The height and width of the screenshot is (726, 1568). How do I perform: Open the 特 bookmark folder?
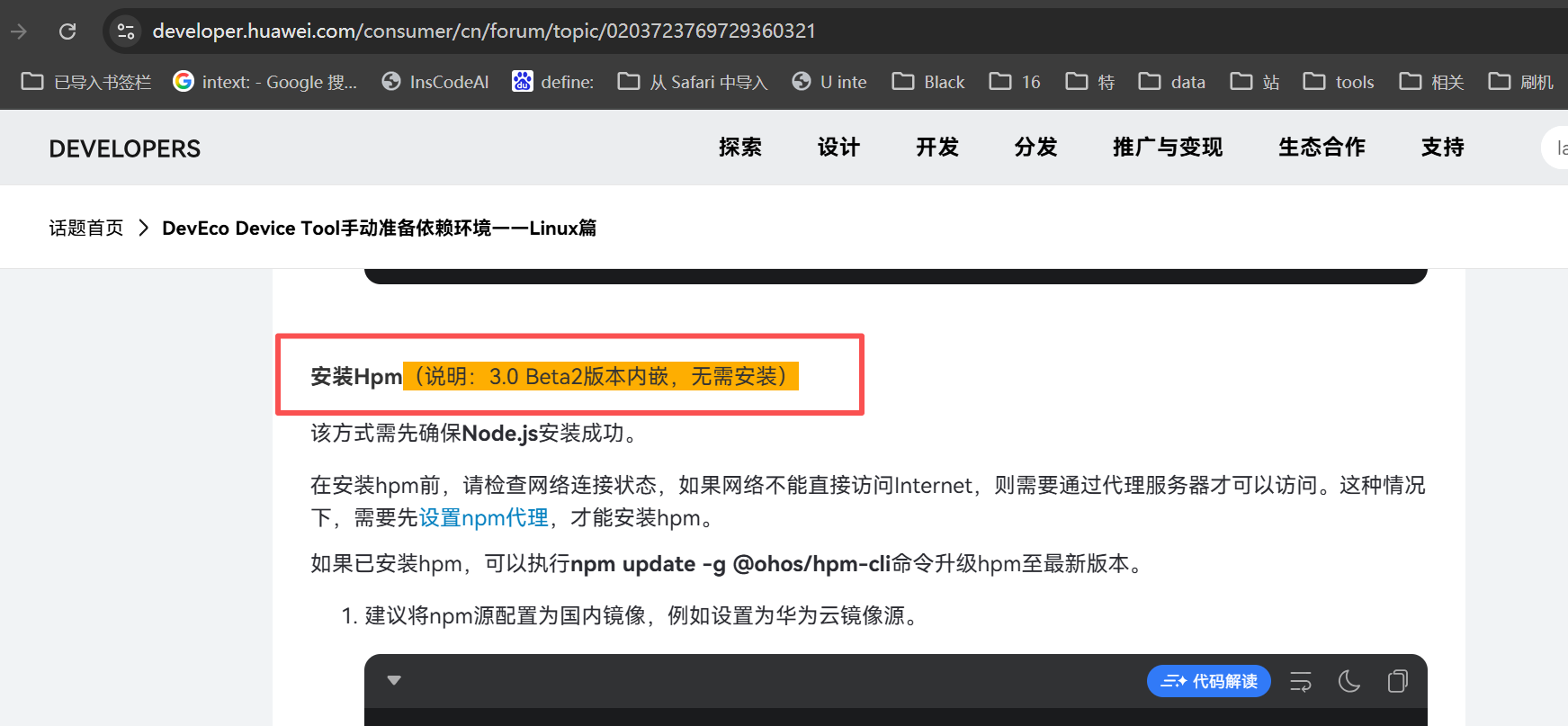(1090, 82)
